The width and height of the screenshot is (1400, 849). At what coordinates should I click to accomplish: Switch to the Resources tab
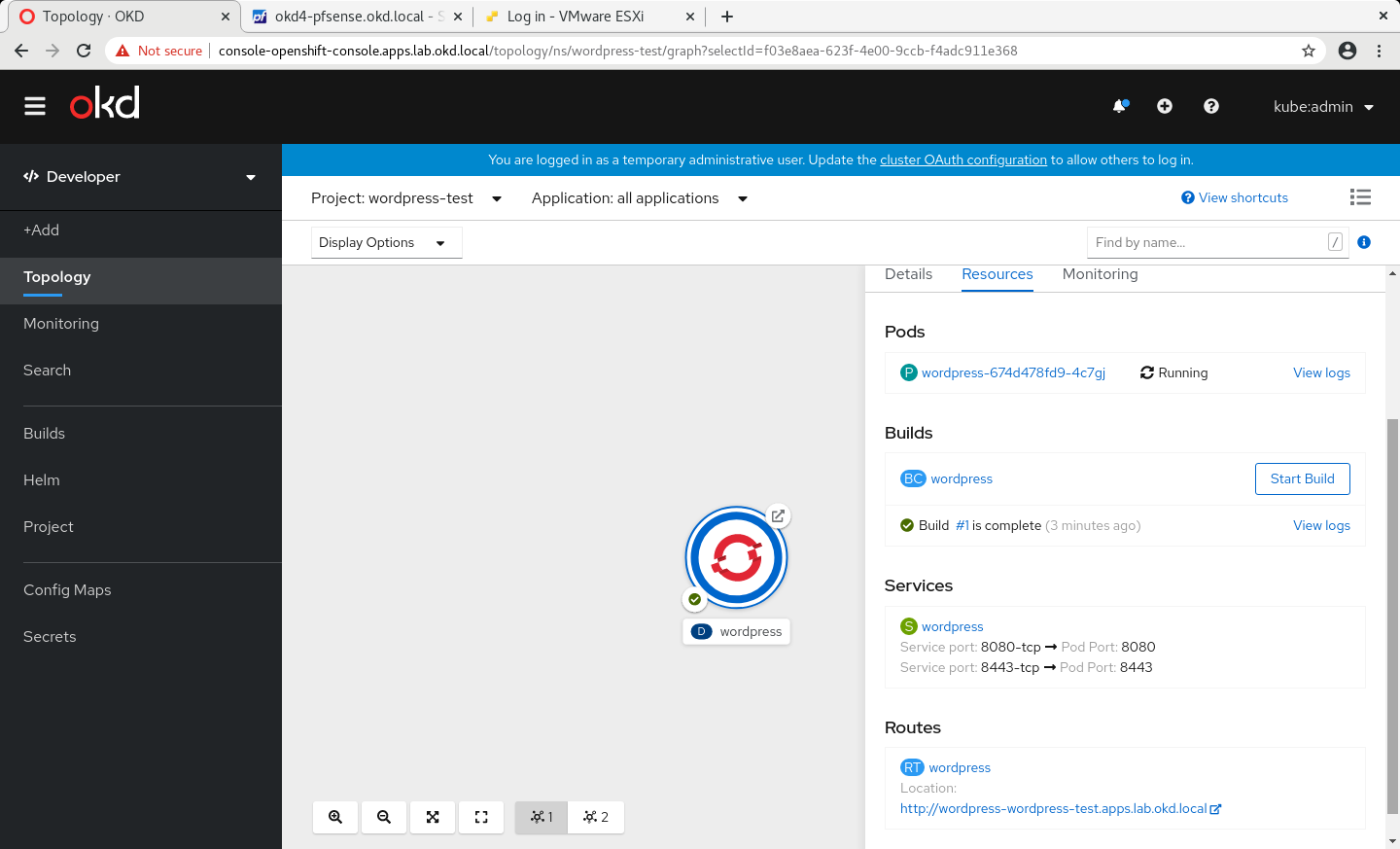click(997, 274)
